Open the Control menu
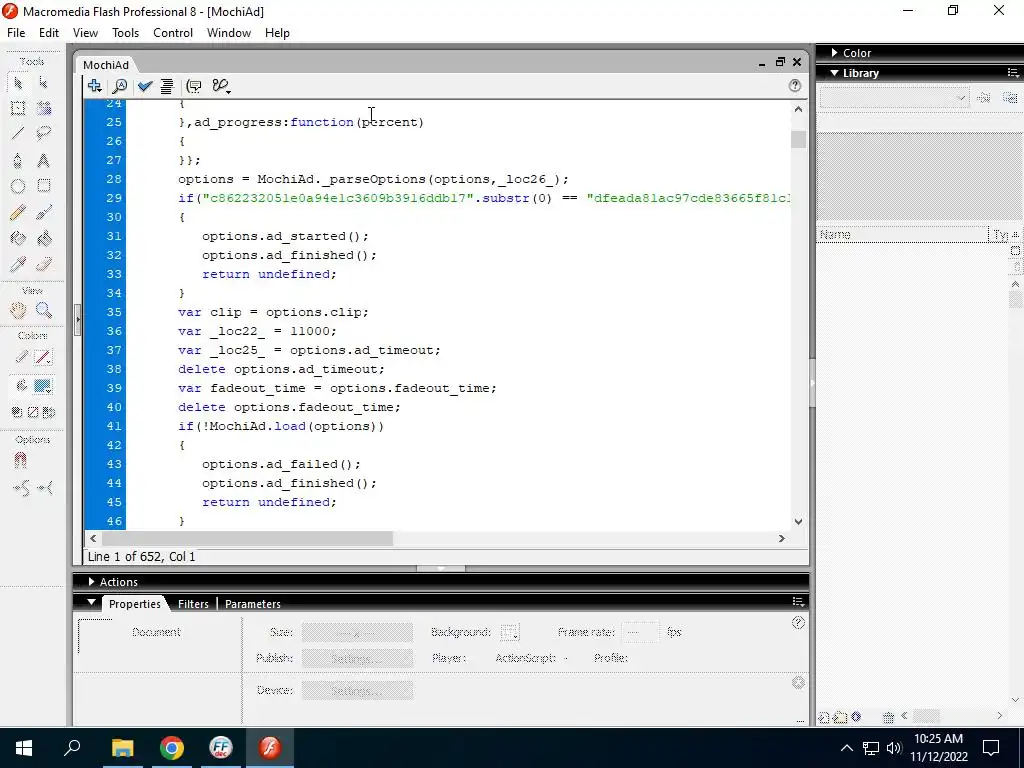The image size is (1024, 768). click(173, 33)
